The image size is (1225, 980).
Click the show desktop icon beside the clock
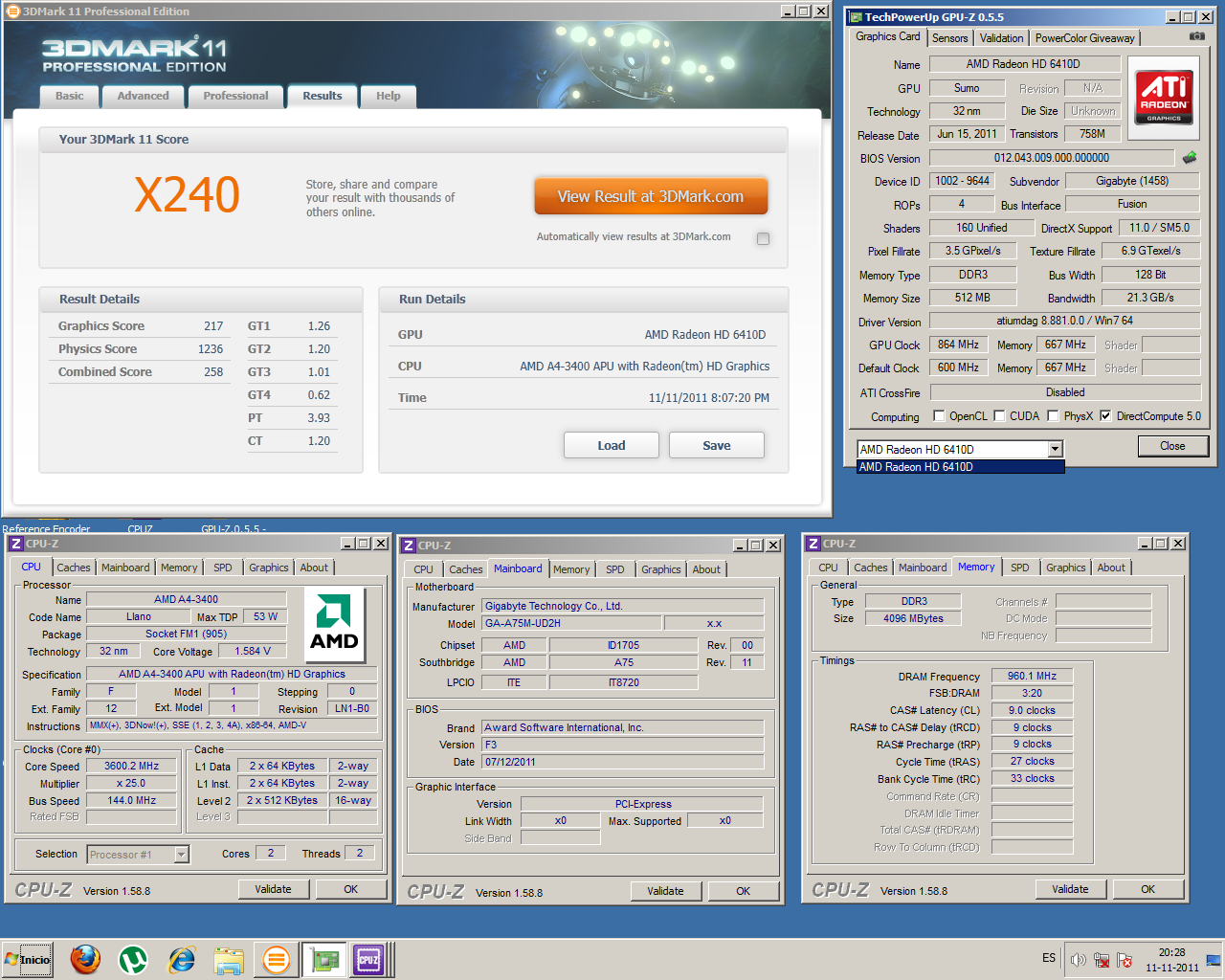1214,960
